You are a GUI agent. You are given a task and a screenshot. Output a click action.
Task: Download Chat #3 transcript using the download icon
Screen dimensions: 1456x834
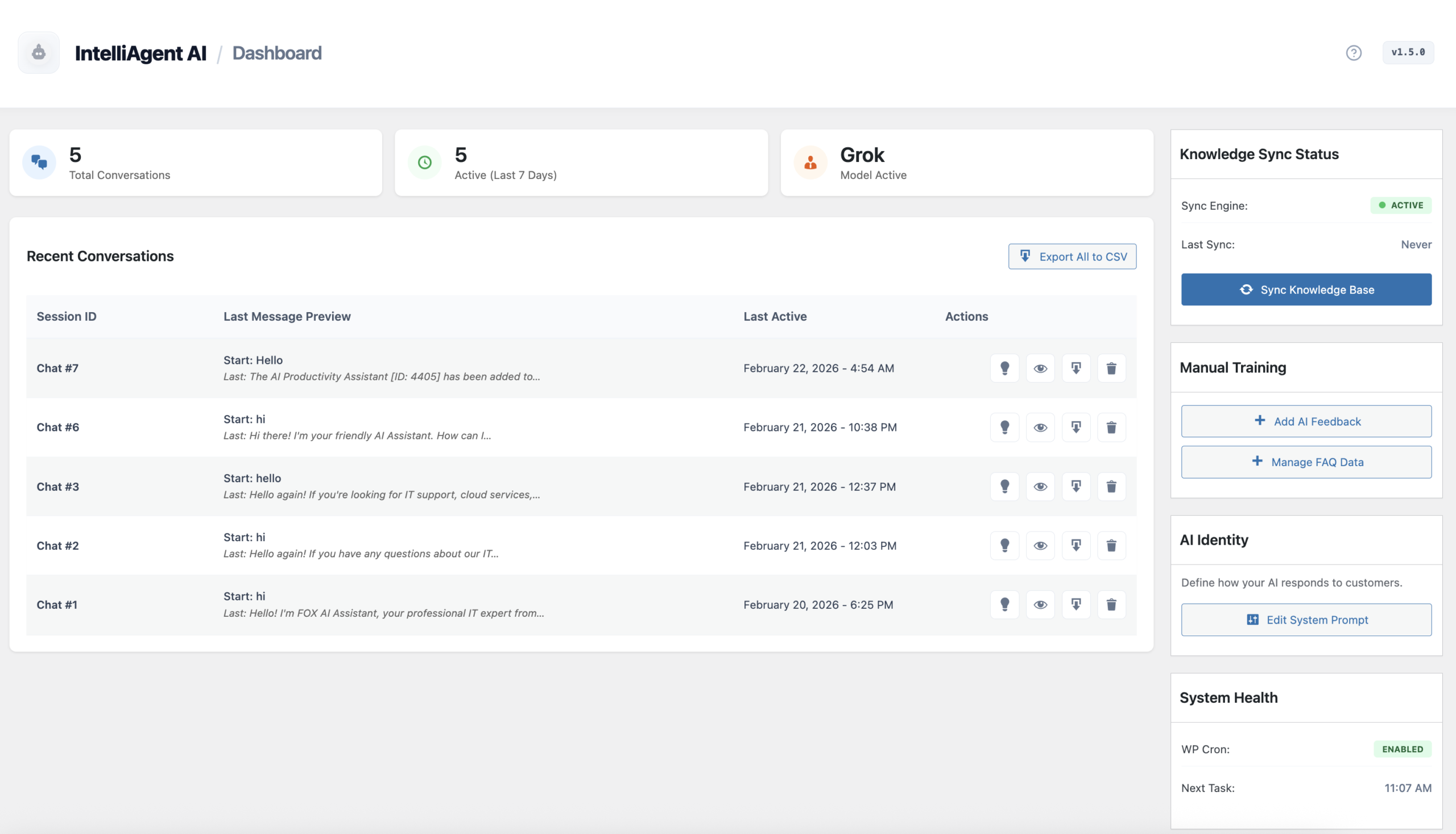tap(1076, 486)
